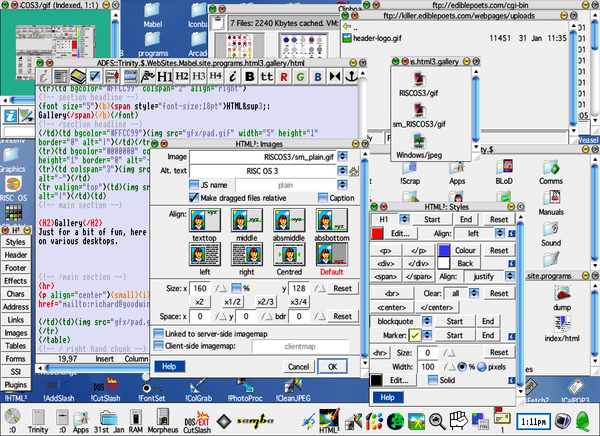Tick the Client-side imagemap checkbox
The image size is (600, 436).
click(158, 346)
